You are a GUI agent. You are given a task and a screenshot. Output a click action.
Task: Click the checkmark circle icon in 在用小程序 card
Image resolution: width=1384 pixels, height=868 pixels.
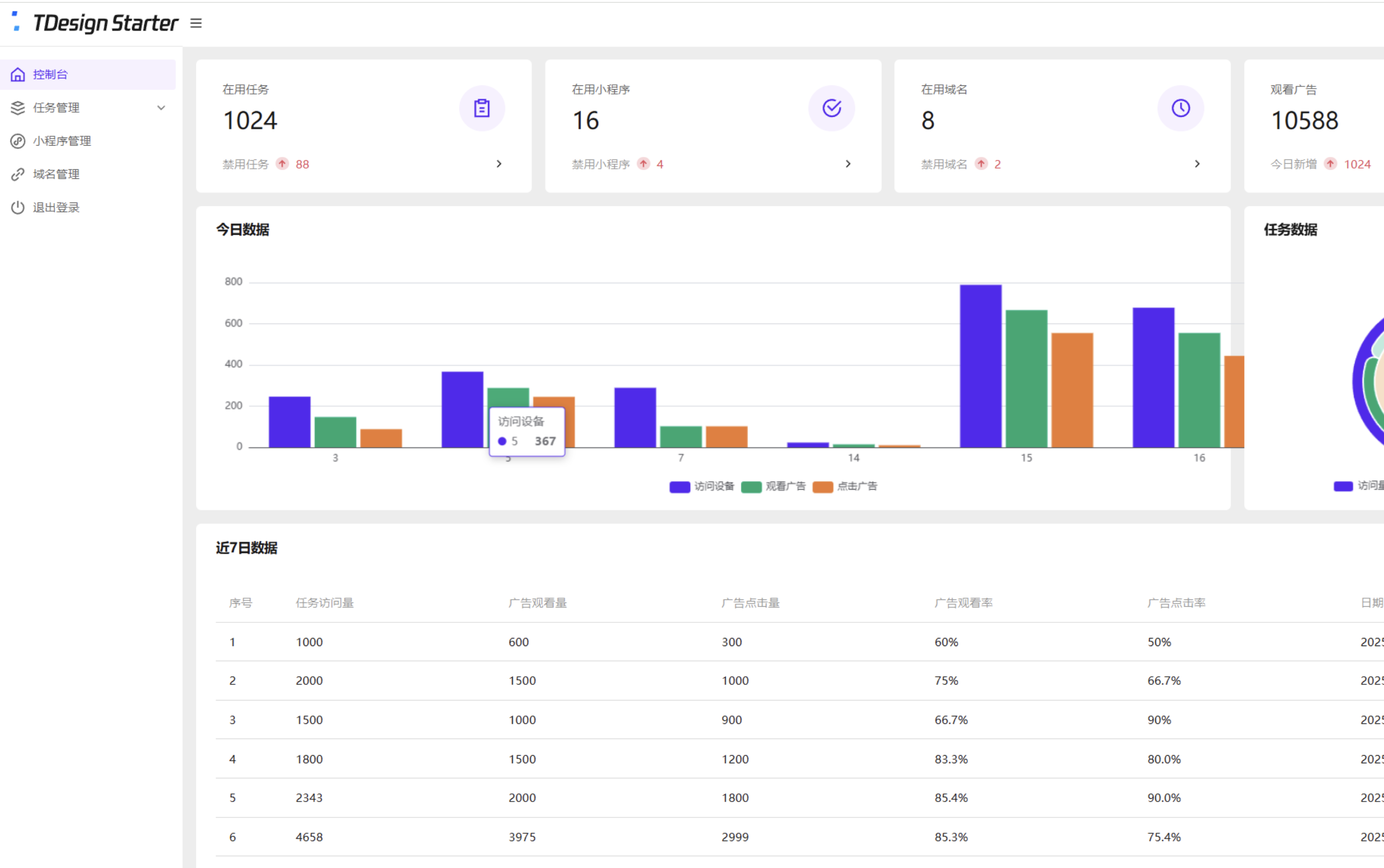coord(831,108)
